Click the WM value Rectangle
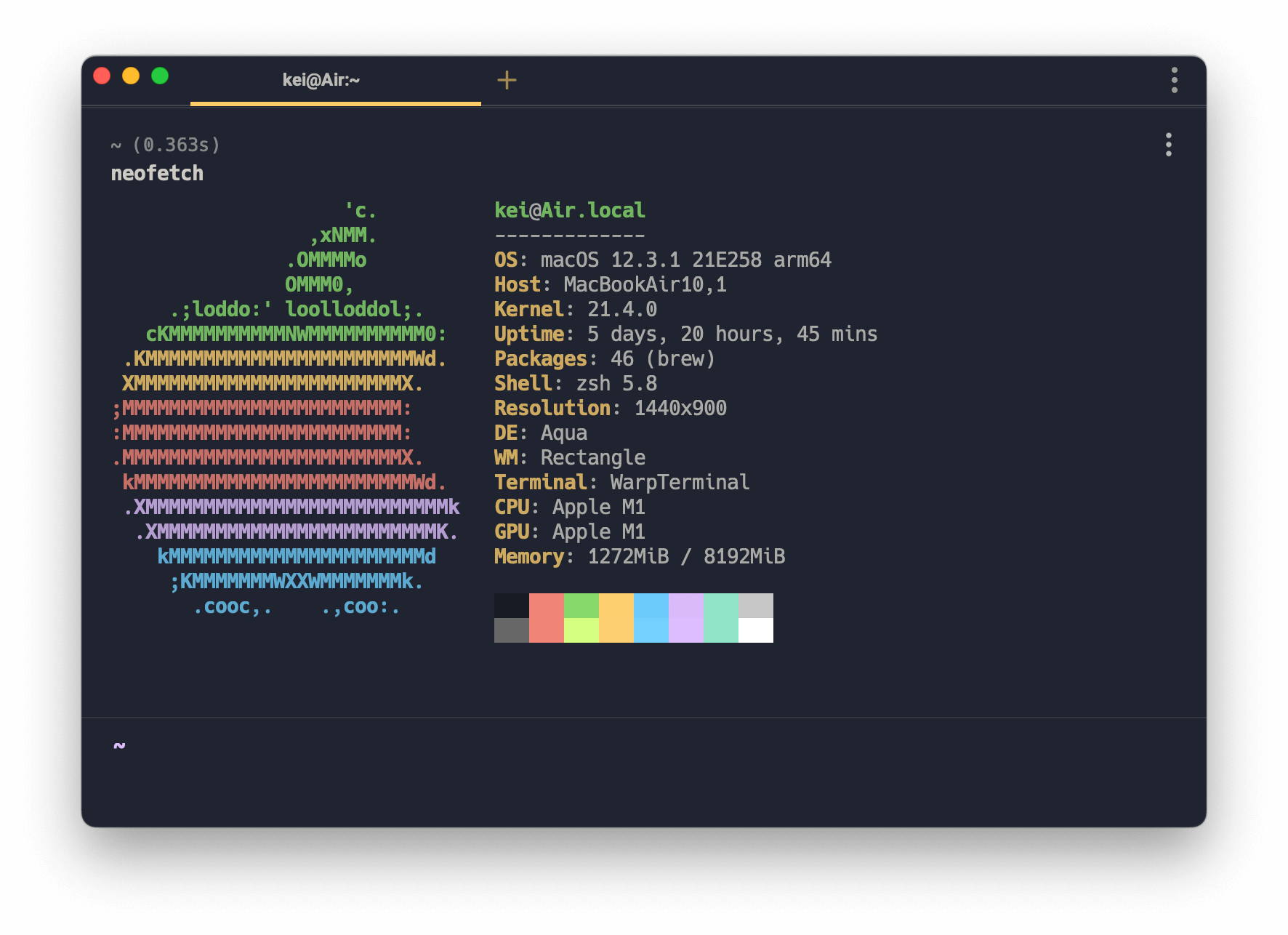Screen dimensions: 1288x935 tap(593, 457)
